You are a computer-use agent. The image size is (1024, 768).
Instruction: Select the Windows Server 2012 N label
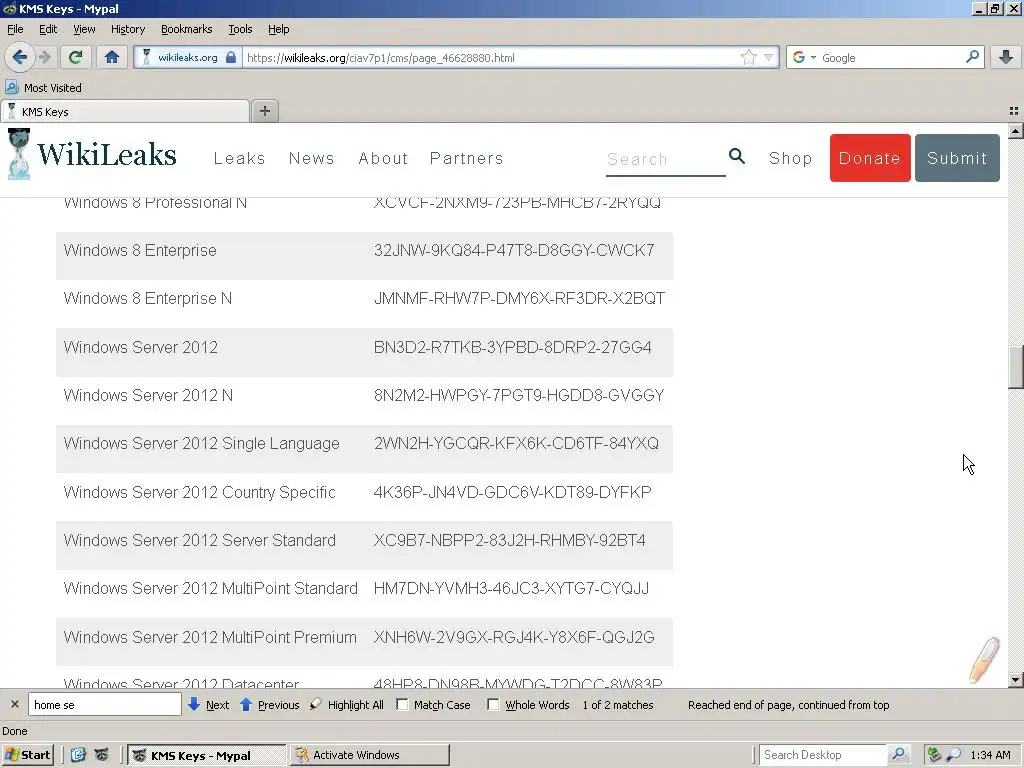148,395
